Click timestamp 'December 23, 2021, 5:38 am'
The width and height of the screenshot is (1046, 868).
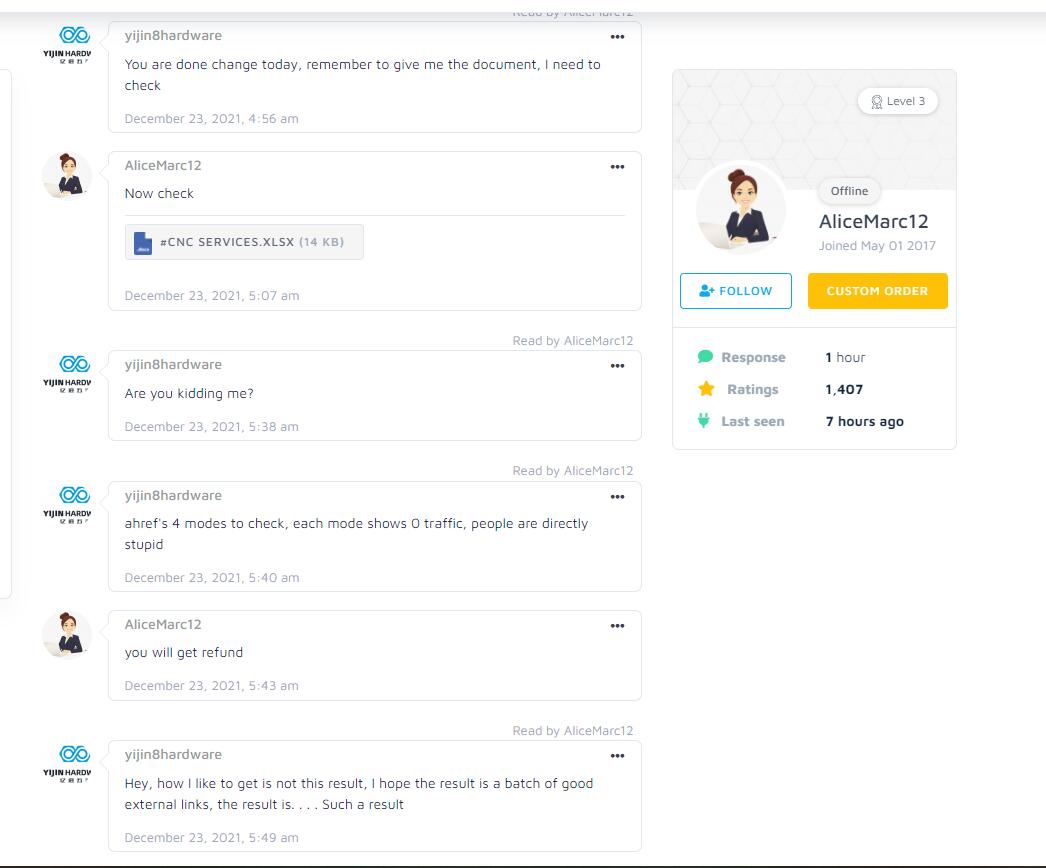click(x=211, y=426)
